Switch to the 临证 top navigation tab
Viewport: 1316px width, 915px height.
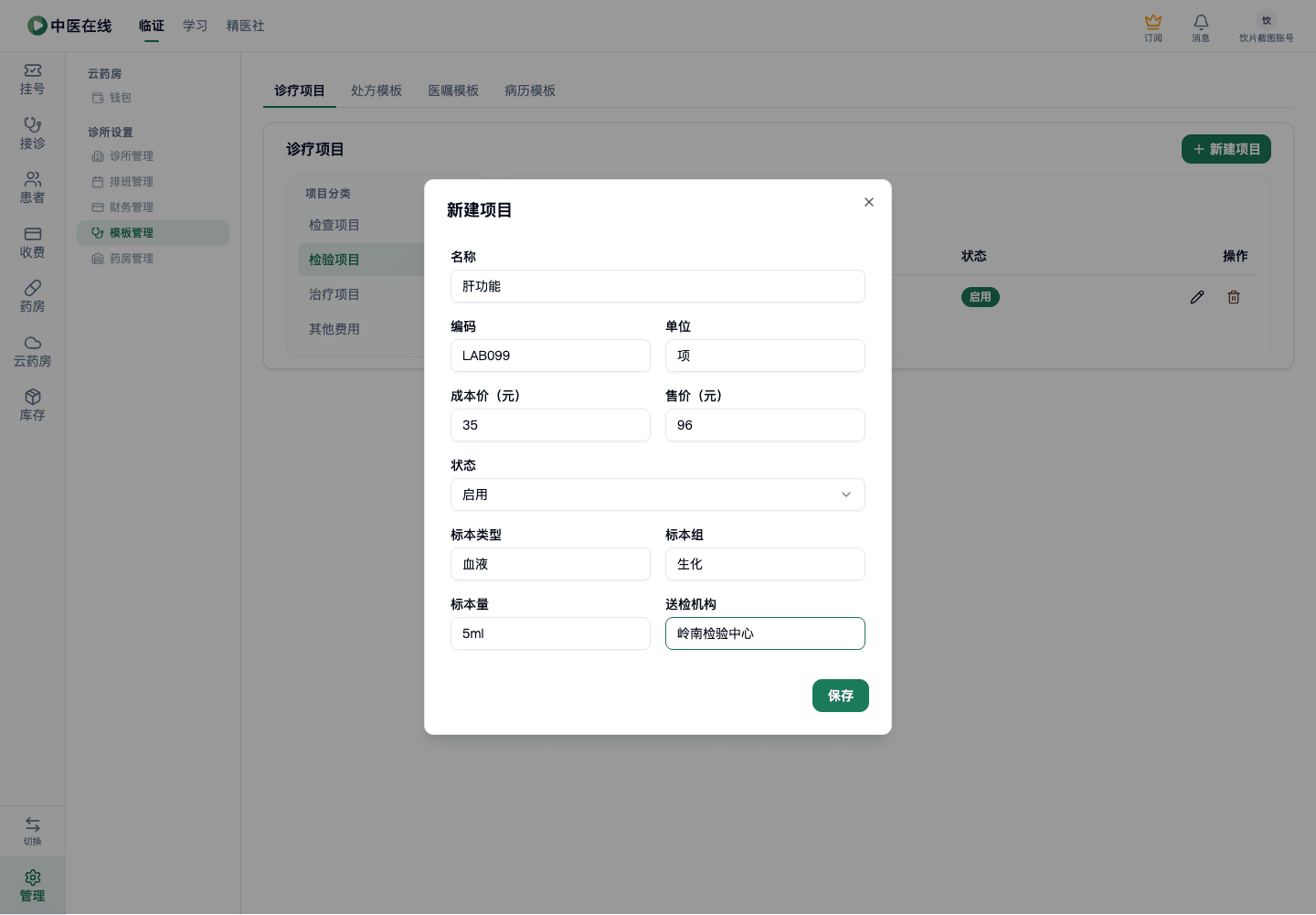152,26
